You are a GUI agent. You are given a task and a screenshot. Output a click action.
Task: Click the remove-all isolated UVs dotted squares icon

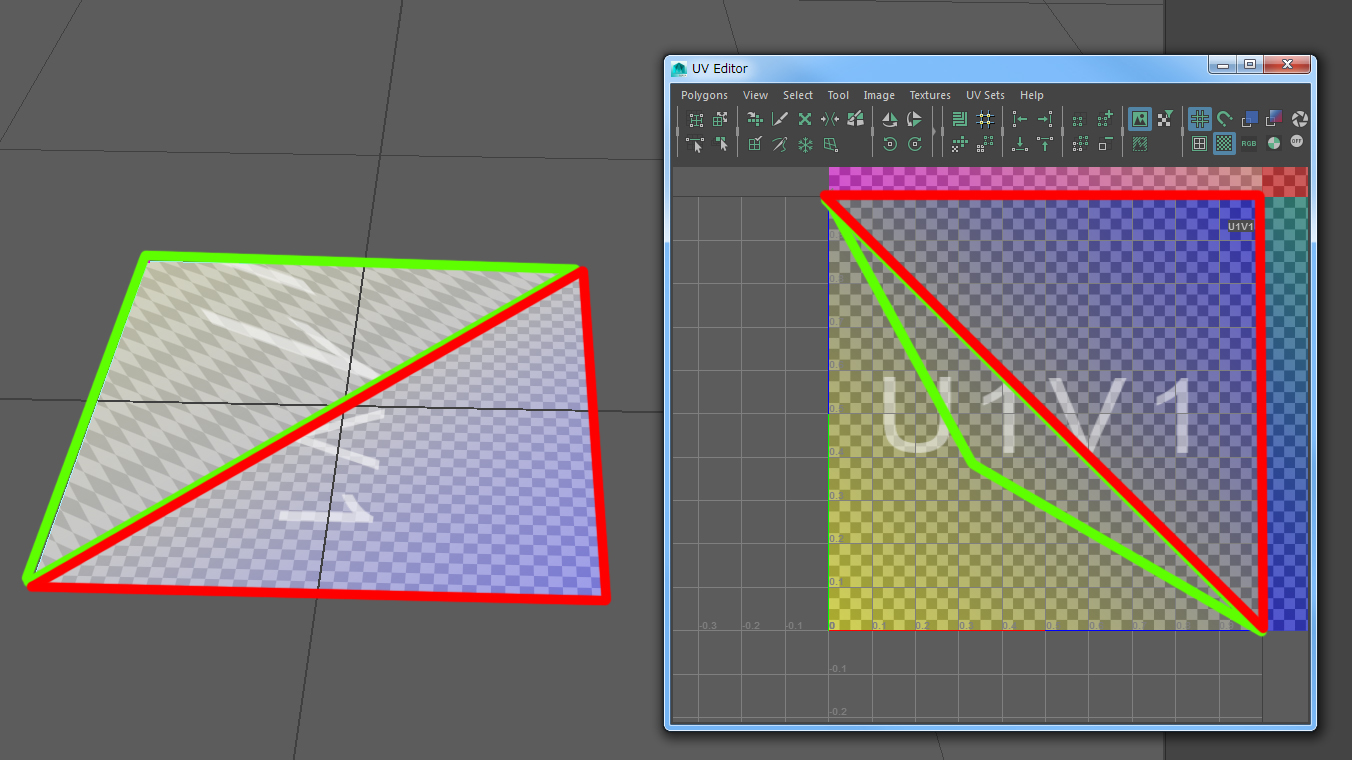point(1080,144)
